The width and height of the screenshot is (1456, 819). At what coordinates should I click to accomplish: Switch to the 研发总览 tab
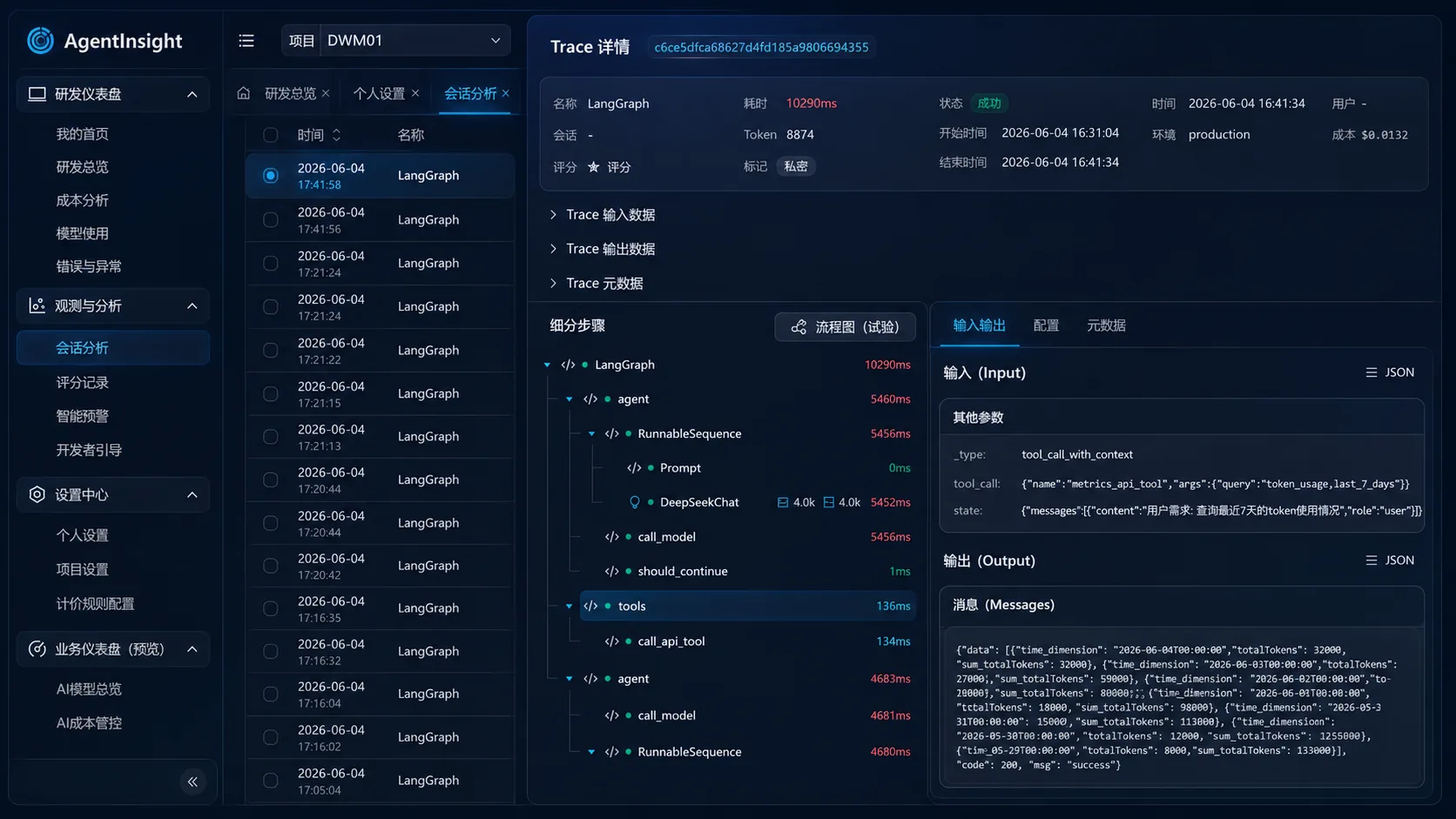pyautogui.click(x=290, y=93)
